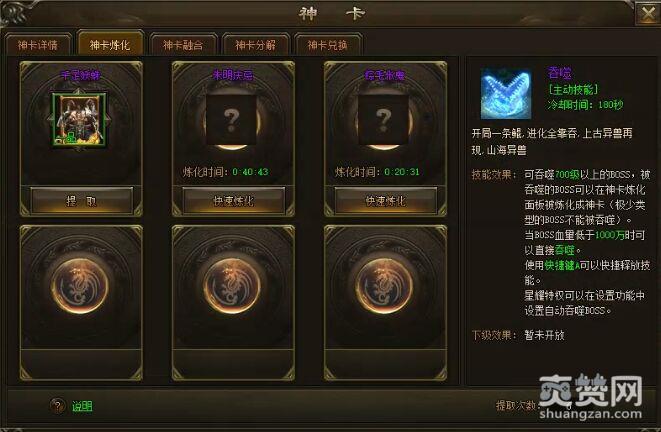Screen dimensions: 661x432
Task: Open the 说明 instructions link
Action: pos(82,406)
